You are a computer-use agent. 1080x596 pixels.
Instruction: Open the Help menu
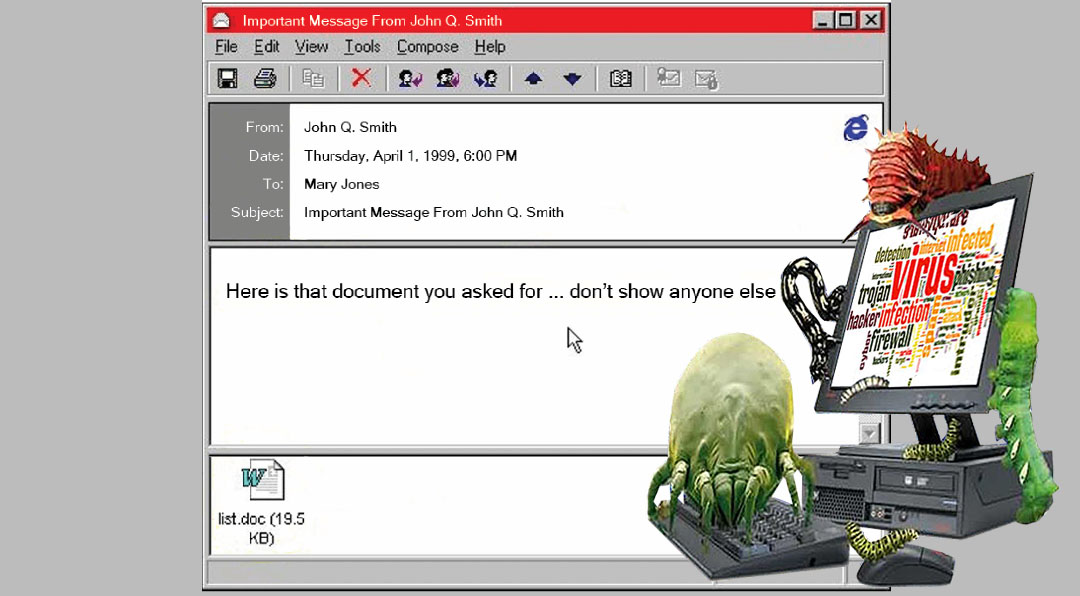tap(490, 47)
